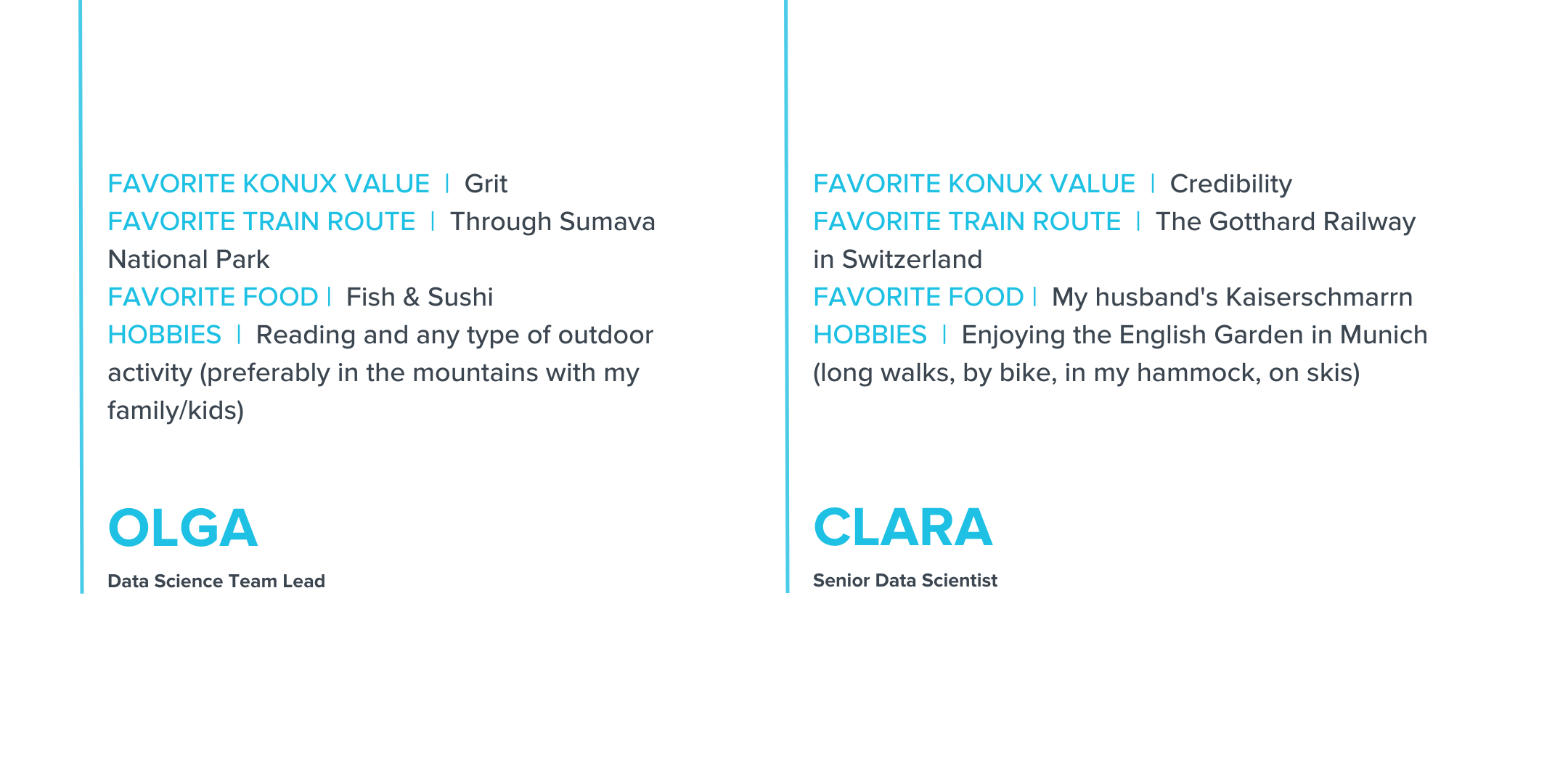This screenshot has width=1568, height=784.
Task: Click the word Grit
Action: [x=486, y=184]
